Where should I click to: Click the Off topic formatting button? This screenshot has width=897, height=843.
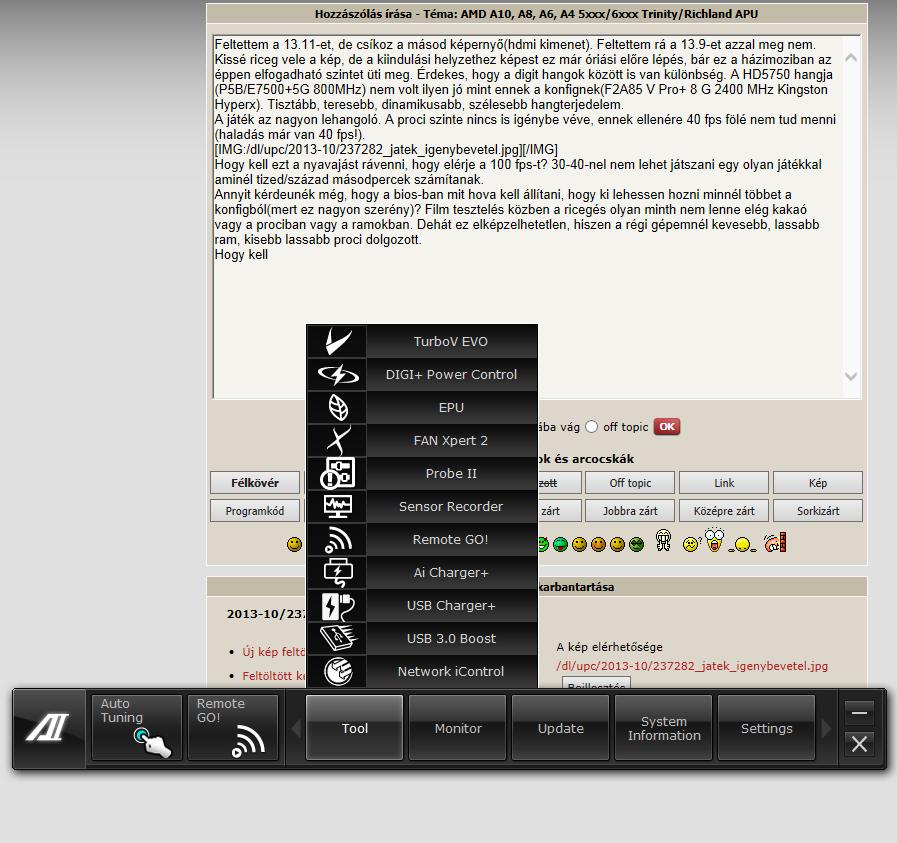[630, 483]
